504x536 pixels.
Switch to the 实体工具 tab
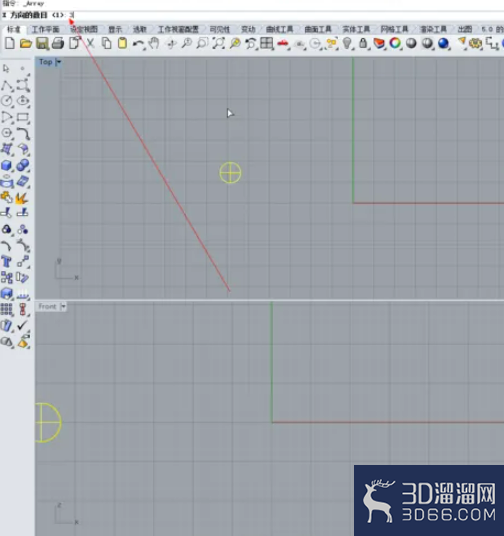click(356, 29)
